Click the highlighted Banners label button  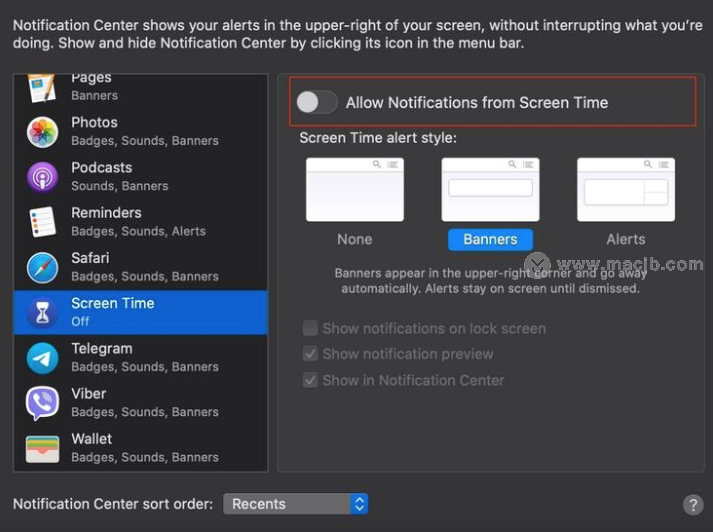pyautogui.click(x=490, y=239)
